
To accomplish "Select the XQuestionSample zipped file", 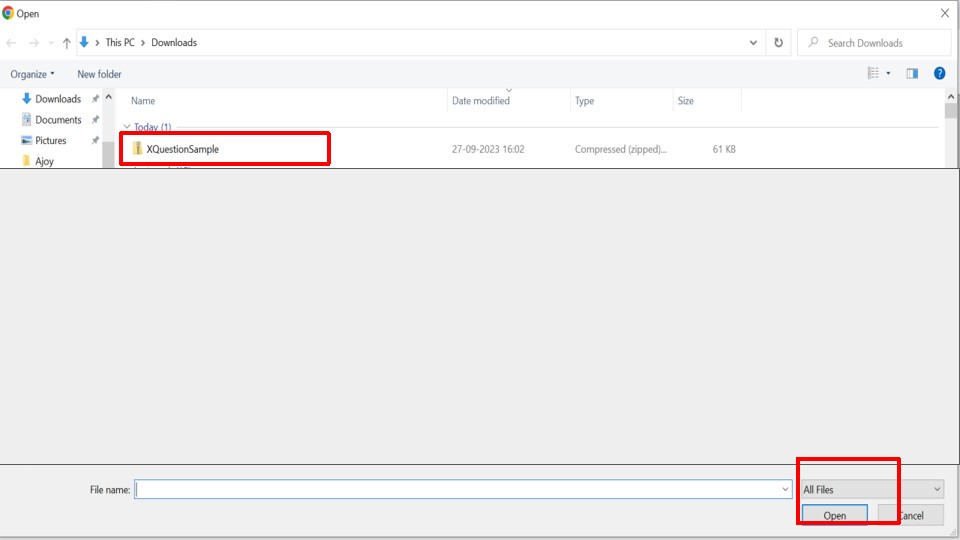I will 182,149.
